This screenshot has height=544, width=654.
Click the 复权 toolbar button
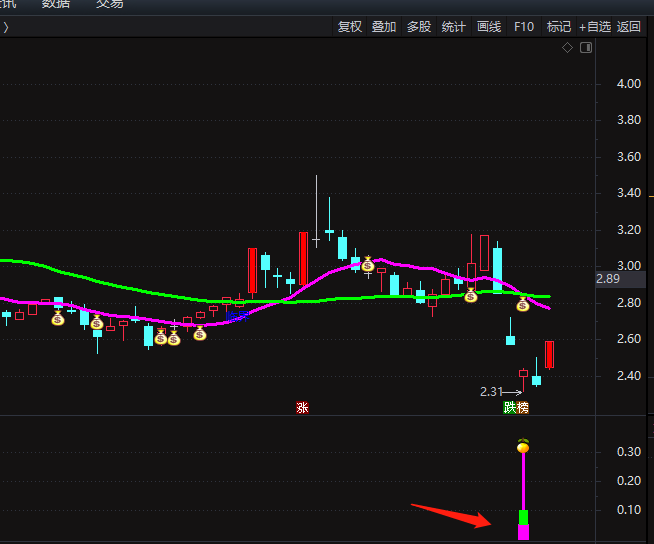pyautogui.click(x=350, y=27)
